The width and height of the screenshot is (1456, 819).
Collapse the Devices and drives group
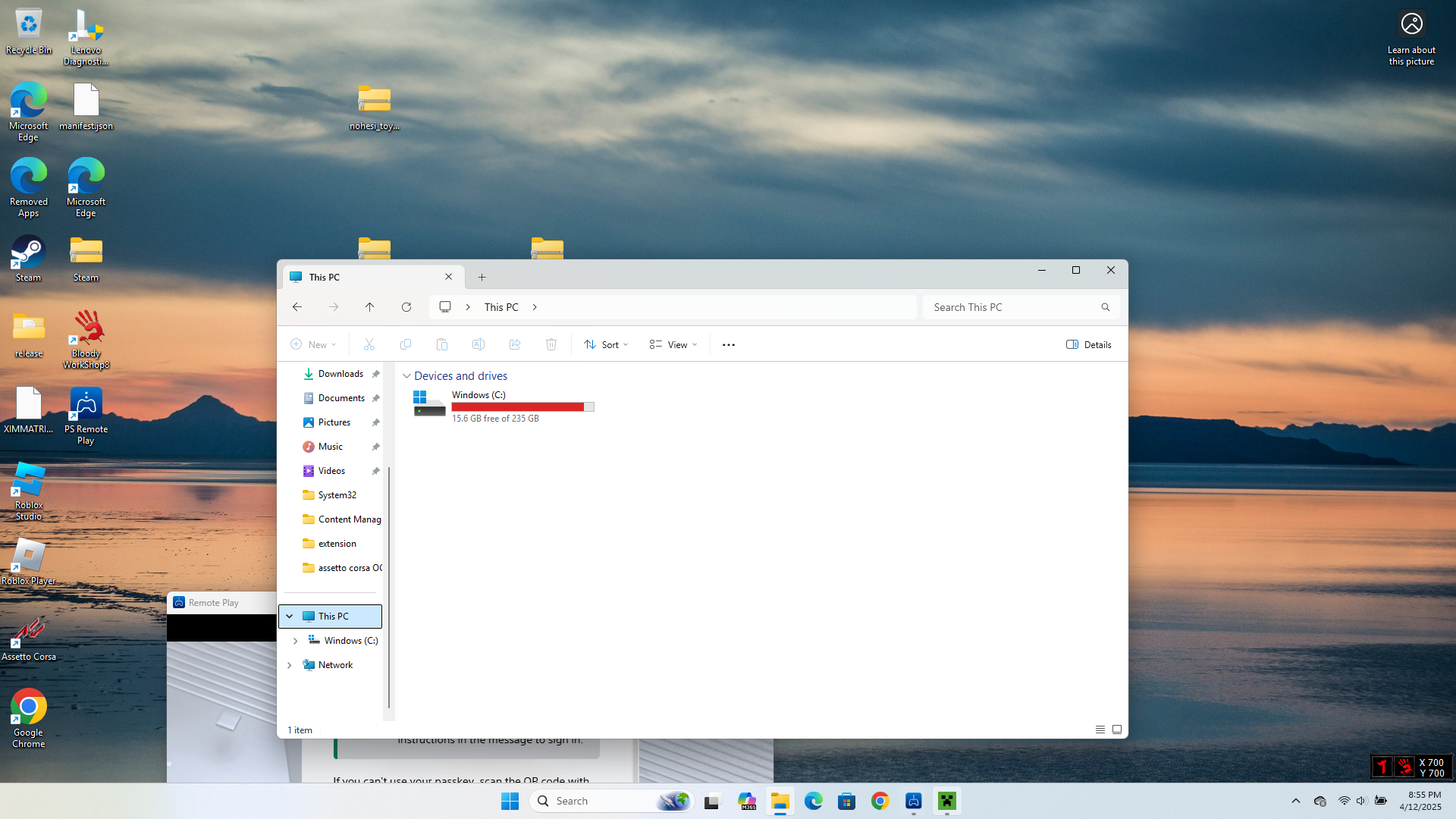click(x=407, y=376)
